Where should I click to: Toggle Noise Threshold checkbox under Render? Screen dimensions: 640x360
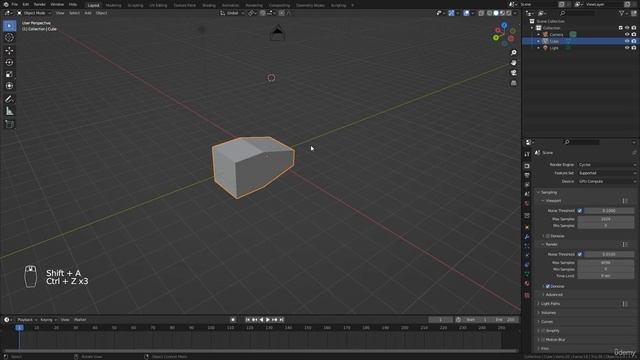[580, 254]
